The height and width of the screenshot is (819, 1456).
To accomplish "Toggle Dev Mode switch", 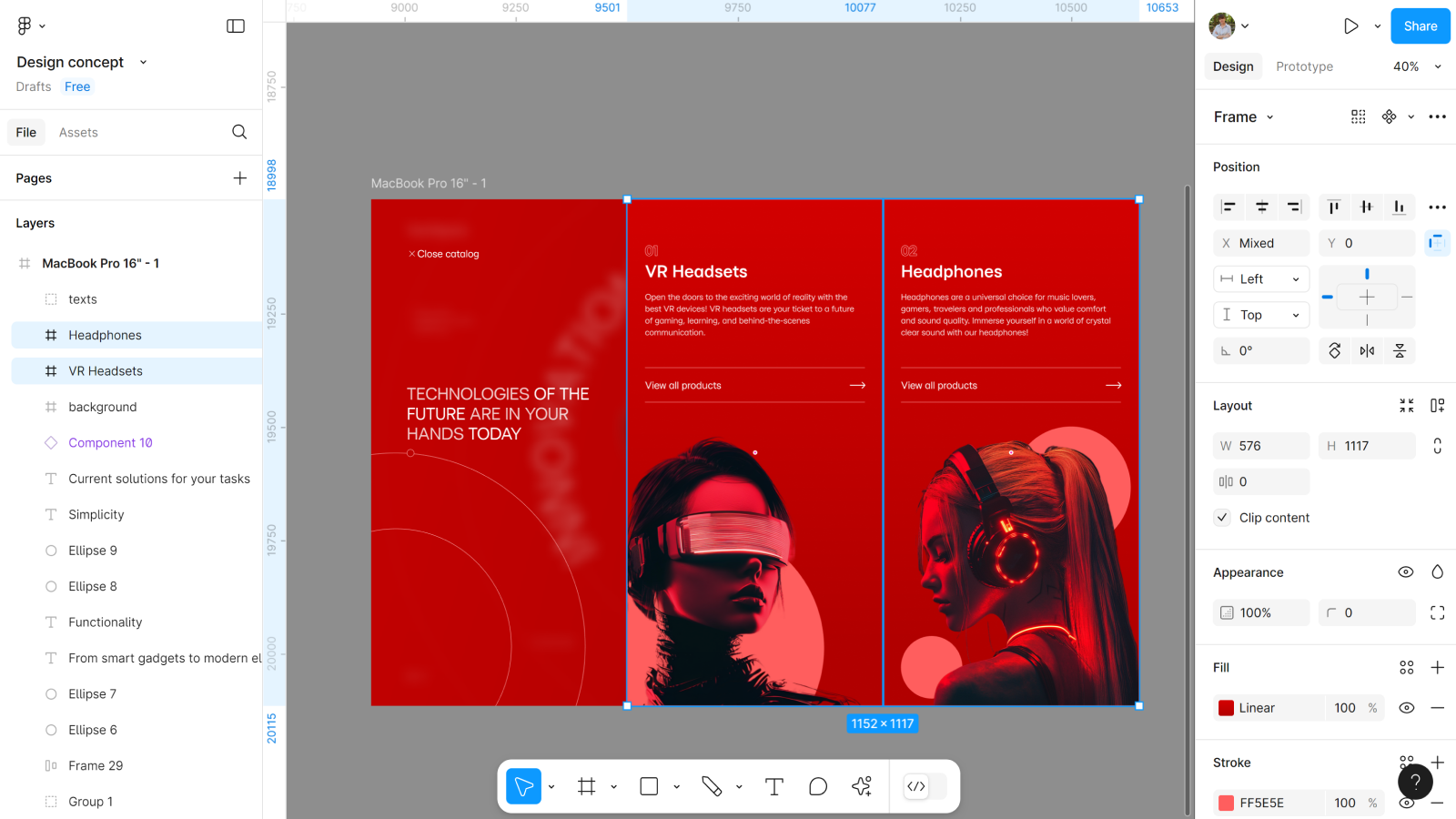I will (925, 786).
